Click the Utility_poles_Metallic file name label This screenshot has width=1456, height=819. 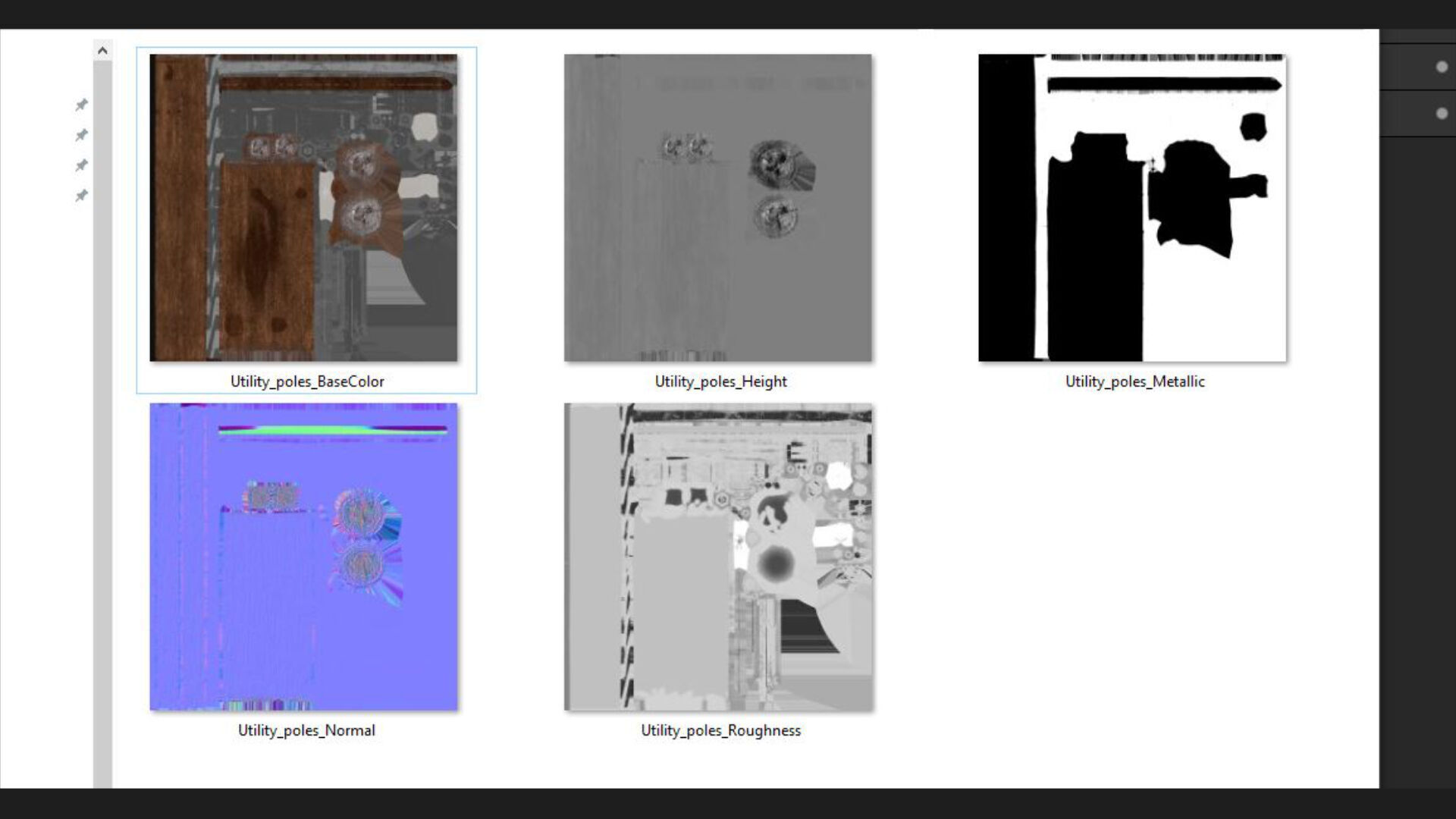pyautogui.click(x=1134, y=381)
